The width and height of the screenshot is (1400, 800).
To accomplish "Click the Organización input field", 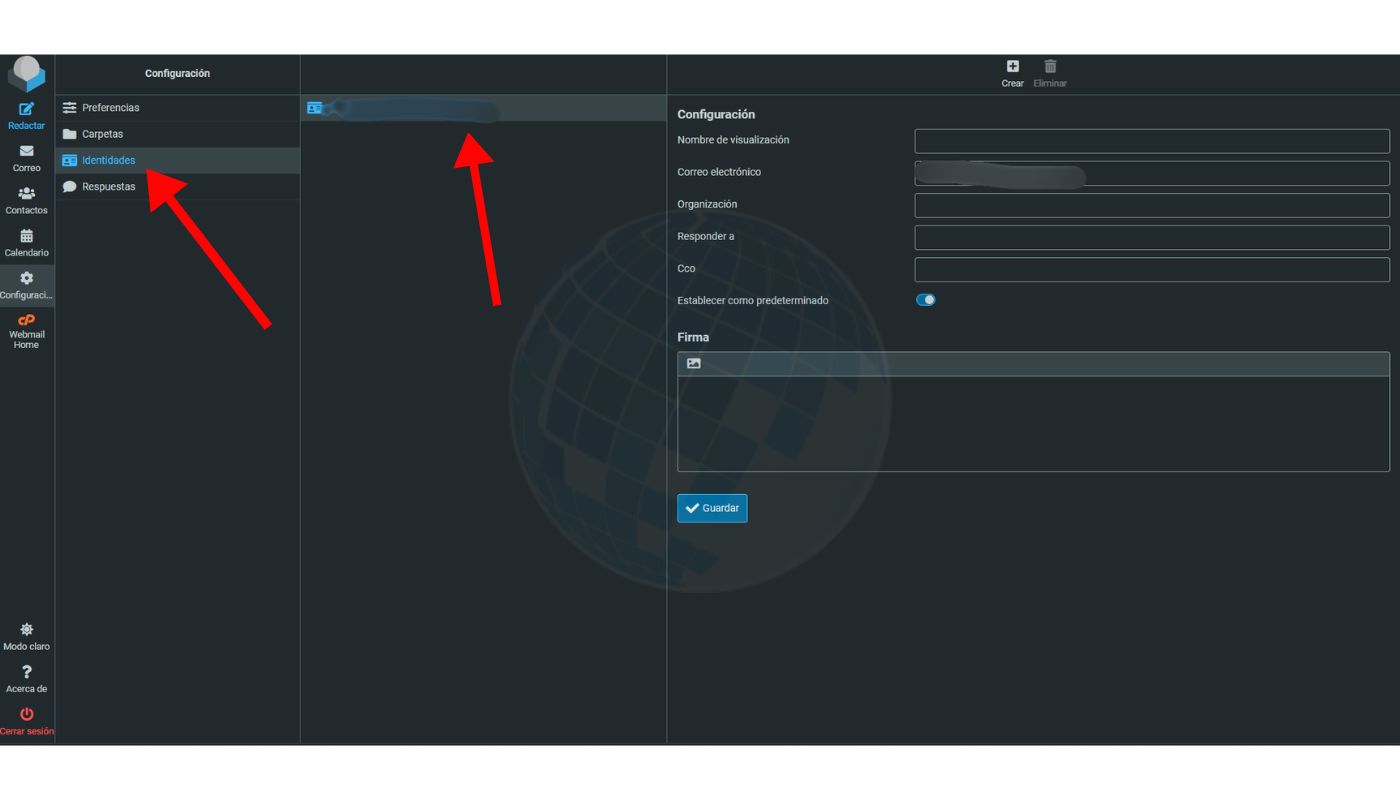I will pyautogui.click(x=1151, y=205).
